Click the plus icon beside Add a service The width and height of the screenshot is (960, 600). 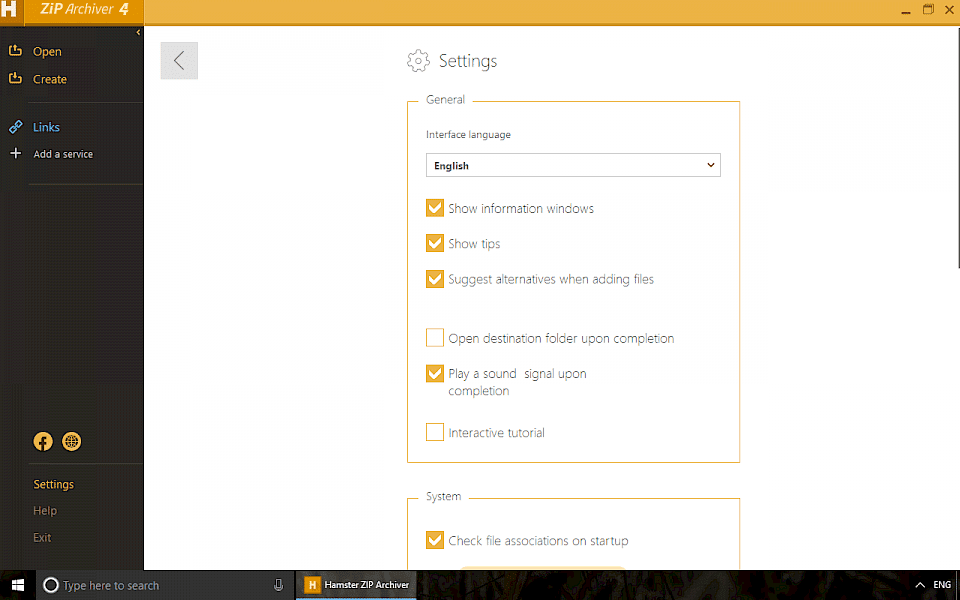tap(16, 153)
